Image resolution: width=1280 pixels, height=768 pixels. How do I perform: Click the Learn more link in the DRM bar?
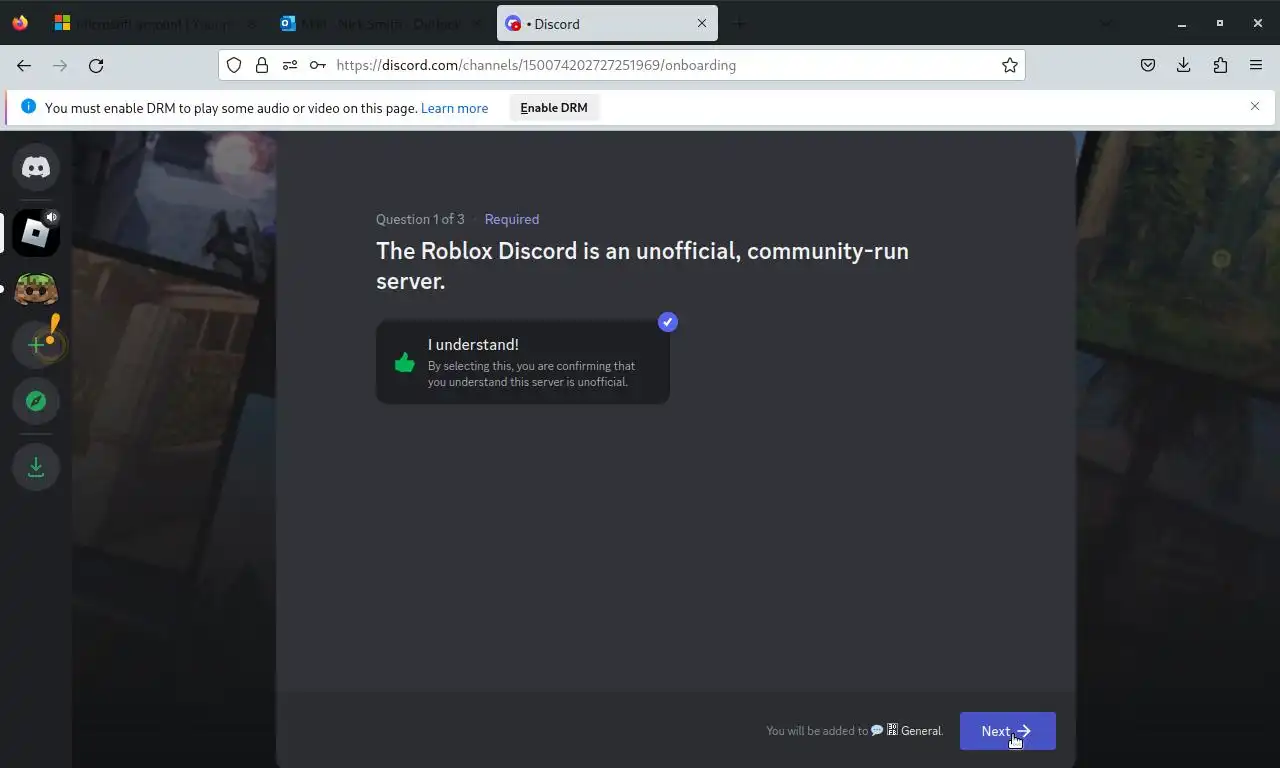[x=455, y=108]
